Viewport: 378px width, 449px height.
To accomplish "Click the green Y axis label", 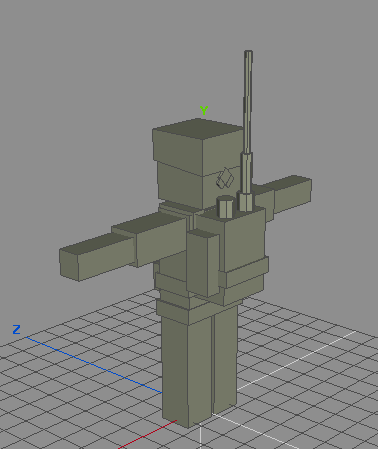I will (204, 110).
